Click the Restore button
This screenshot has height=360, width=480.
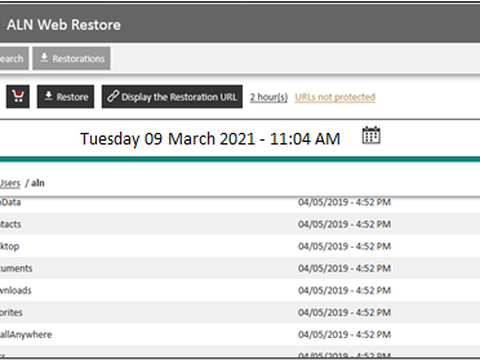tap(66, 97)
